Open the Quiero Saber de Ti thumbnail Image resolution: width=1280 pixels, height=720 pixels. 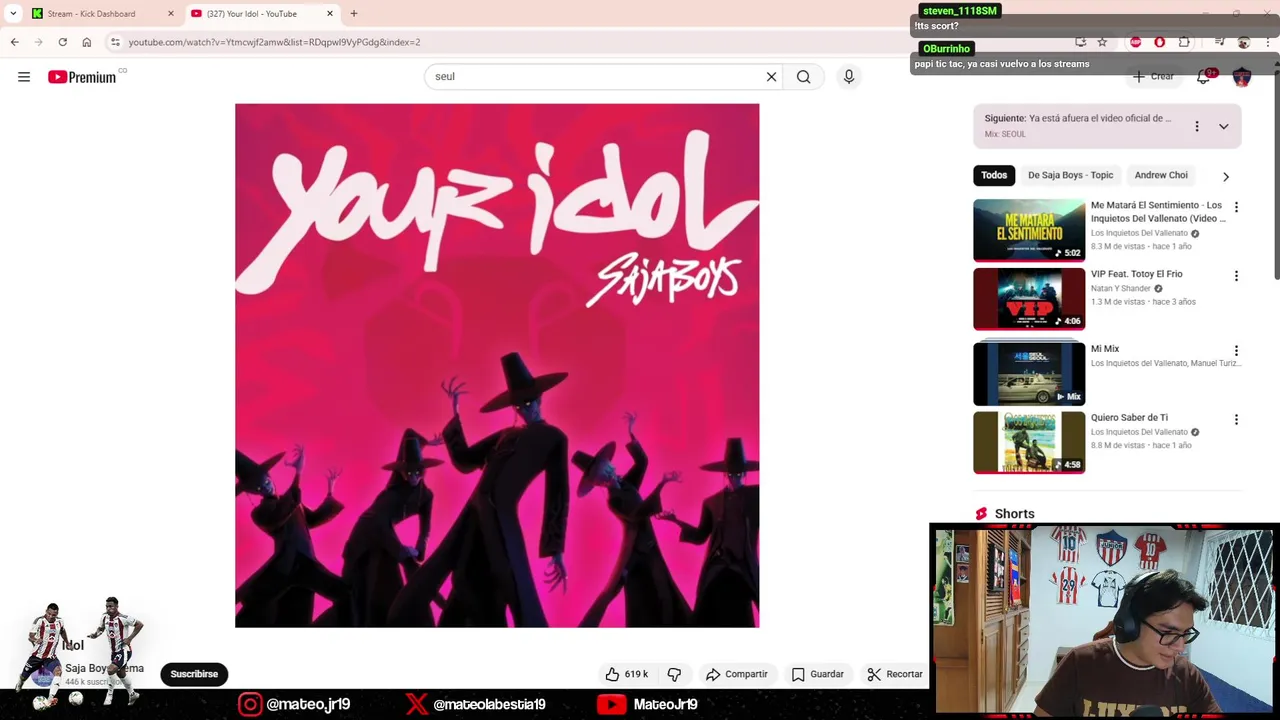coord(1029,443)
